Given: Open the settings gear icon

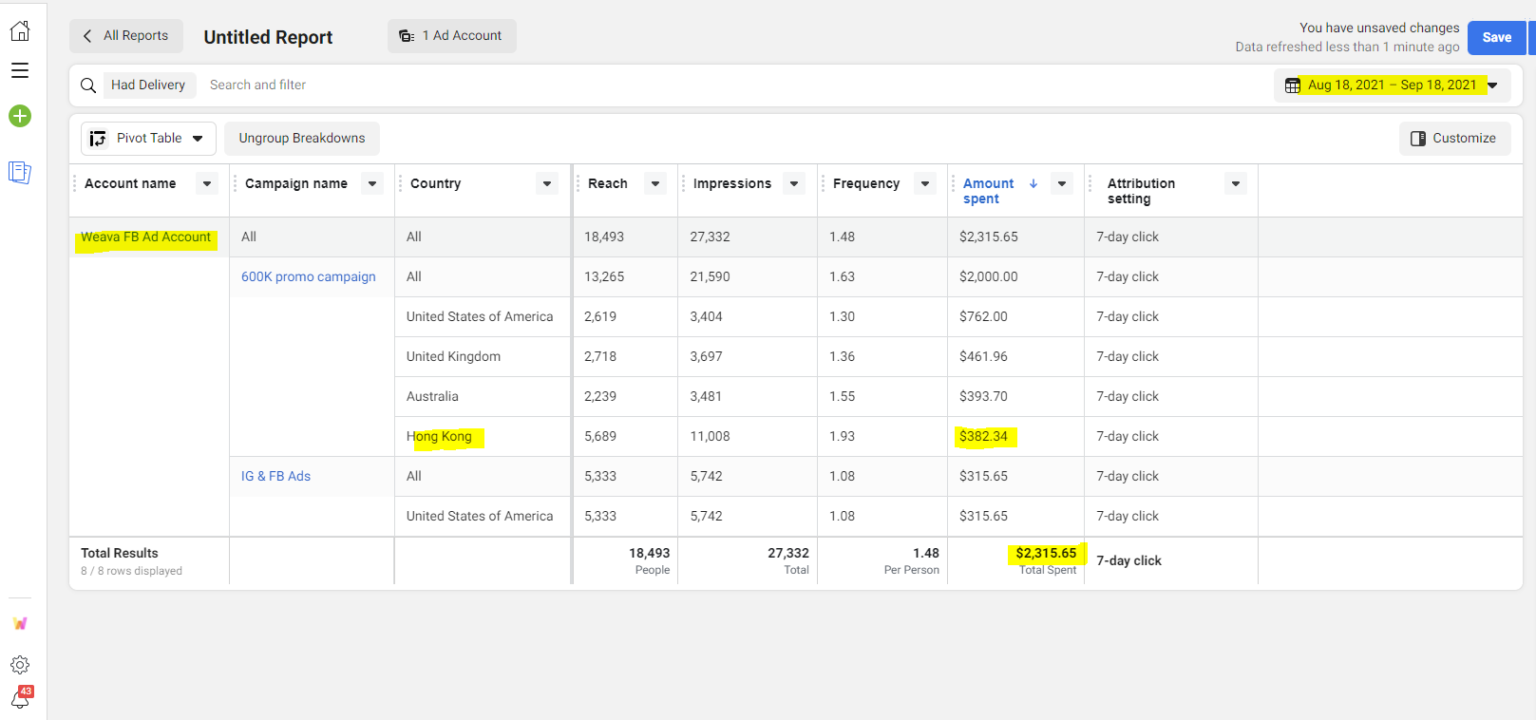Looking at the screenshot, I should (x=20, y=665).
